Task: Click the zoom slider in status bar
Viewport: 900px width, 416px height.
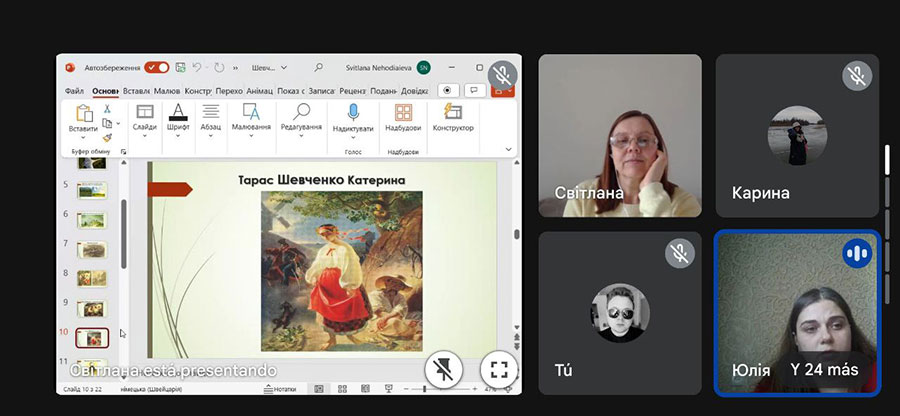Action: click(439, 389)
